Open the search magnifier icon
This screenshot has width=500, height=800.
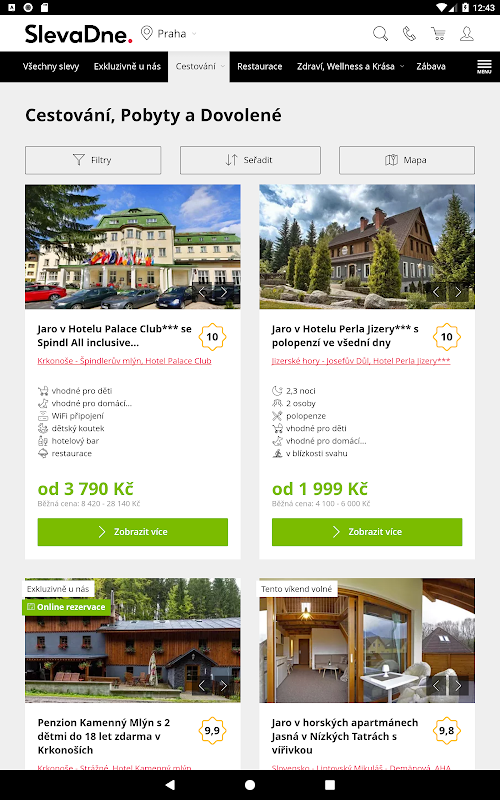[x=380, y=34]
